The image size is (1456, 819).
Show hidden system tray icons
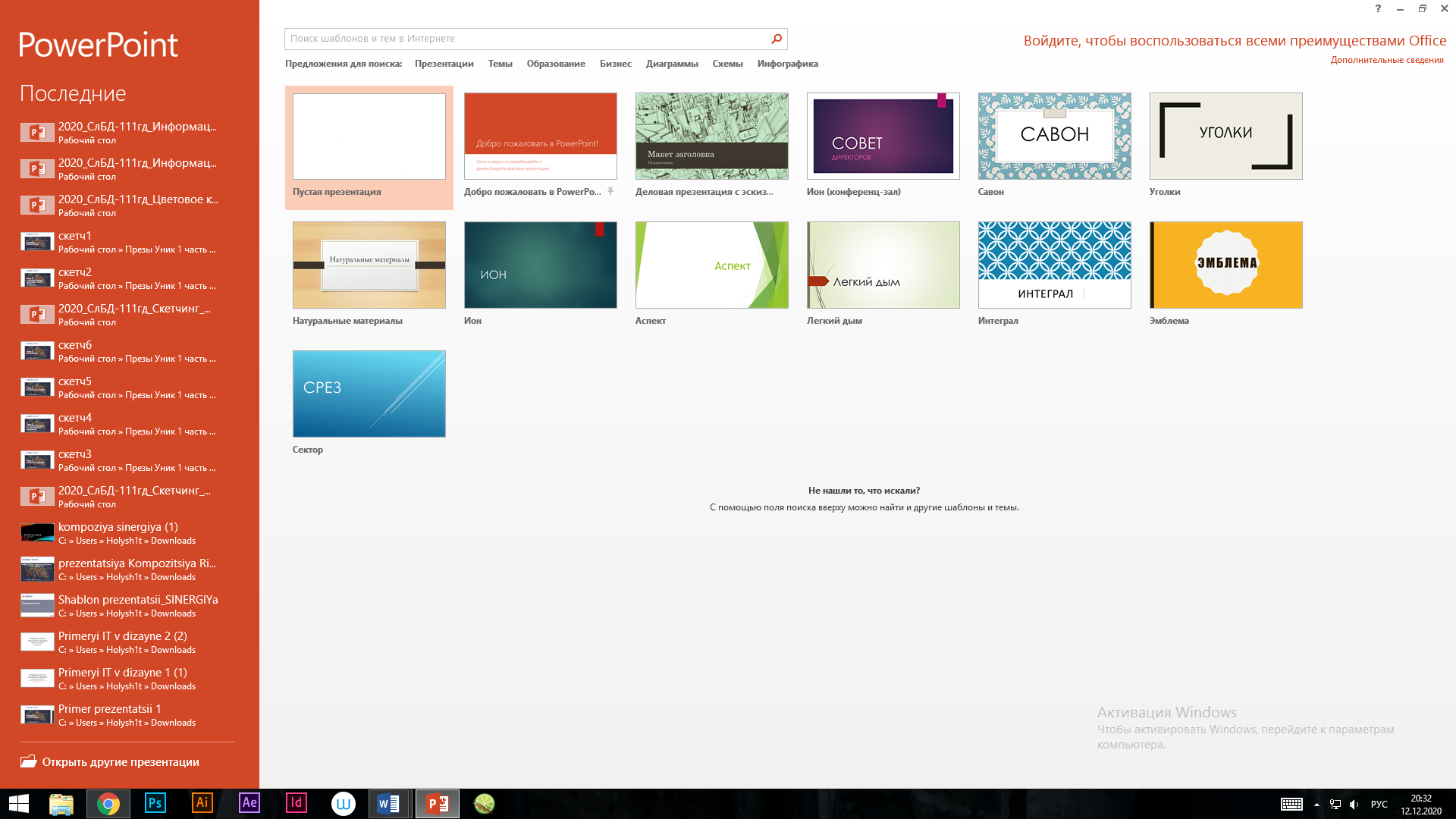click(x=1316, y=805)
